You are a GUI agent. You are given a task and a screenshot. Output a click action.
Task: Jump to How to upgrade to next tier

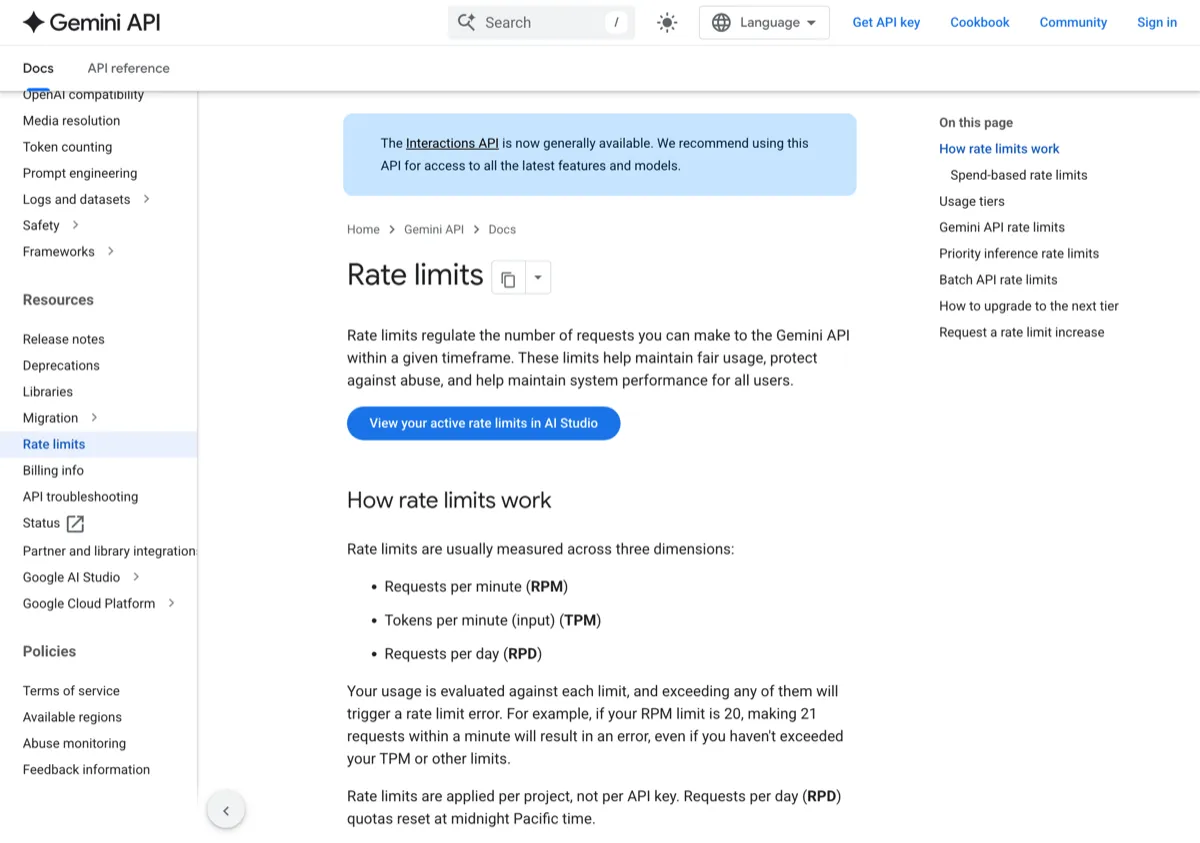click(1029, 306)
